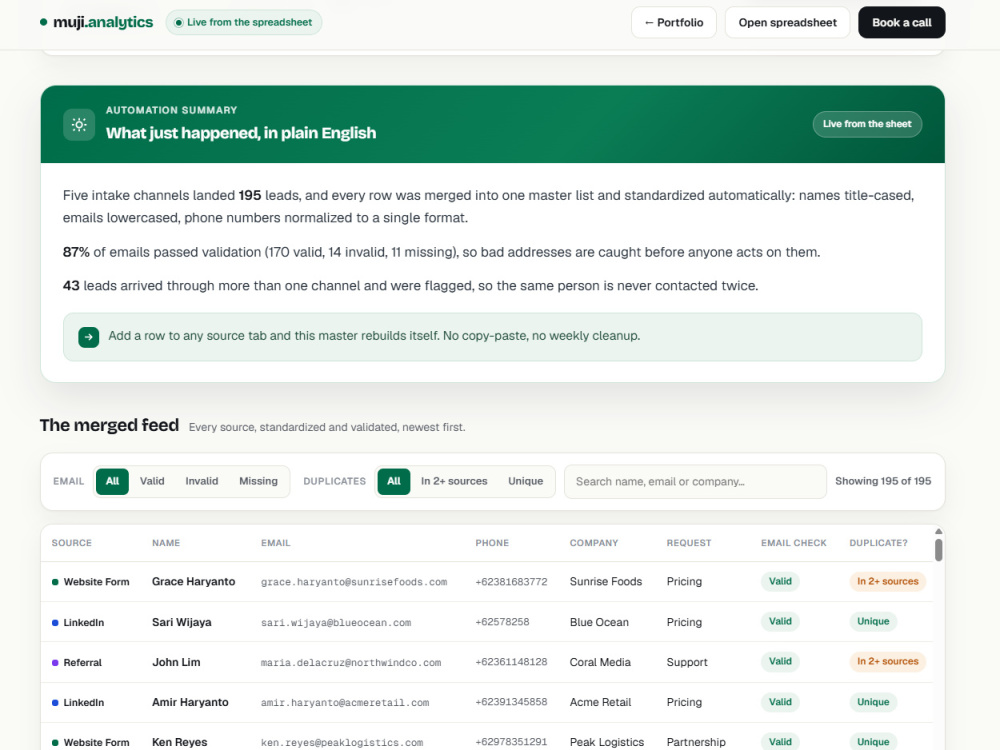
Task: Click the sun icon in Automation Summary header
Action: (79, 124)
